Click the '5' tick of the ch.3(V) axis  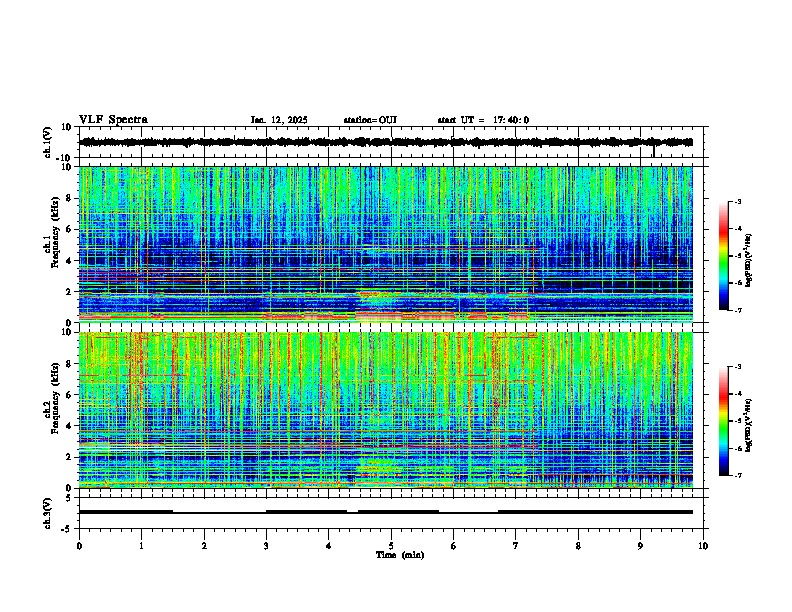point(69,498)
